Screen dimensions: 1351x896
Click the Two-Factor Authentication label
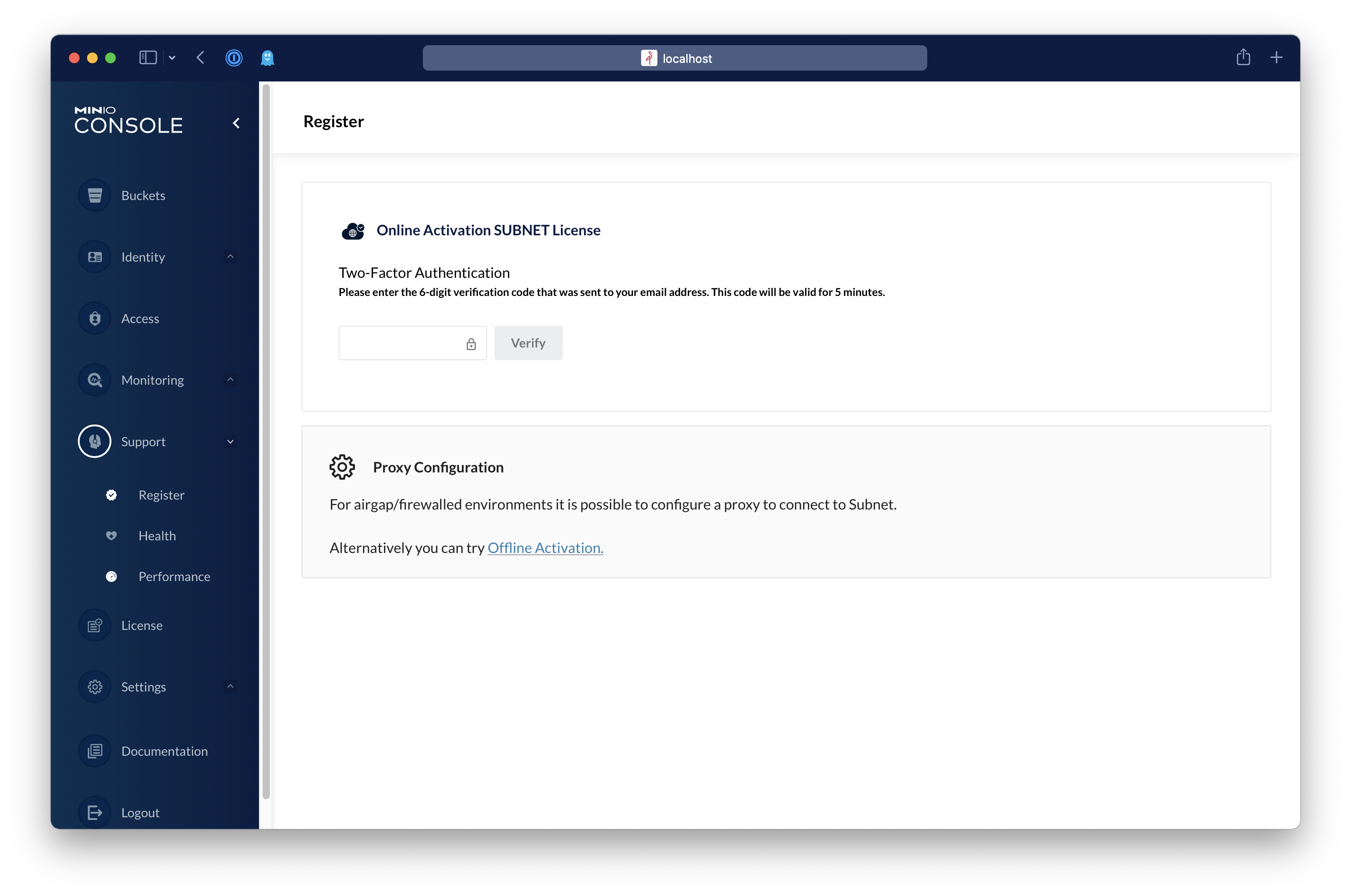[424, 272]
